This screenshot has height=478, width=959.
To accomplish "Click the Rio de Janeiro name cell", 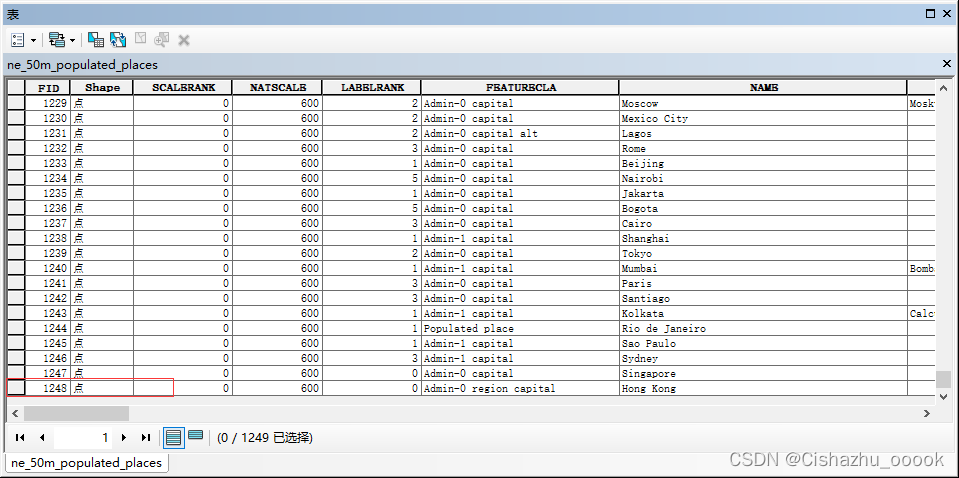I will (763, 328).
